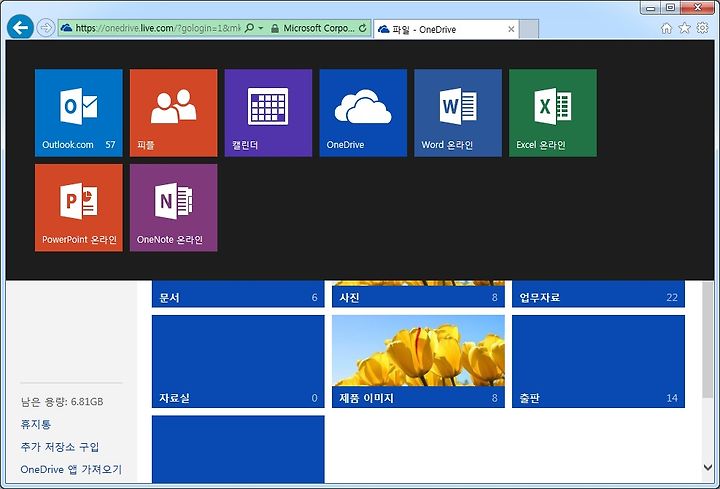The height and width of the screenshot is (489, 720).
Task: Click the OneDrive site icon in address bar
Action: (x=67, y=28)
